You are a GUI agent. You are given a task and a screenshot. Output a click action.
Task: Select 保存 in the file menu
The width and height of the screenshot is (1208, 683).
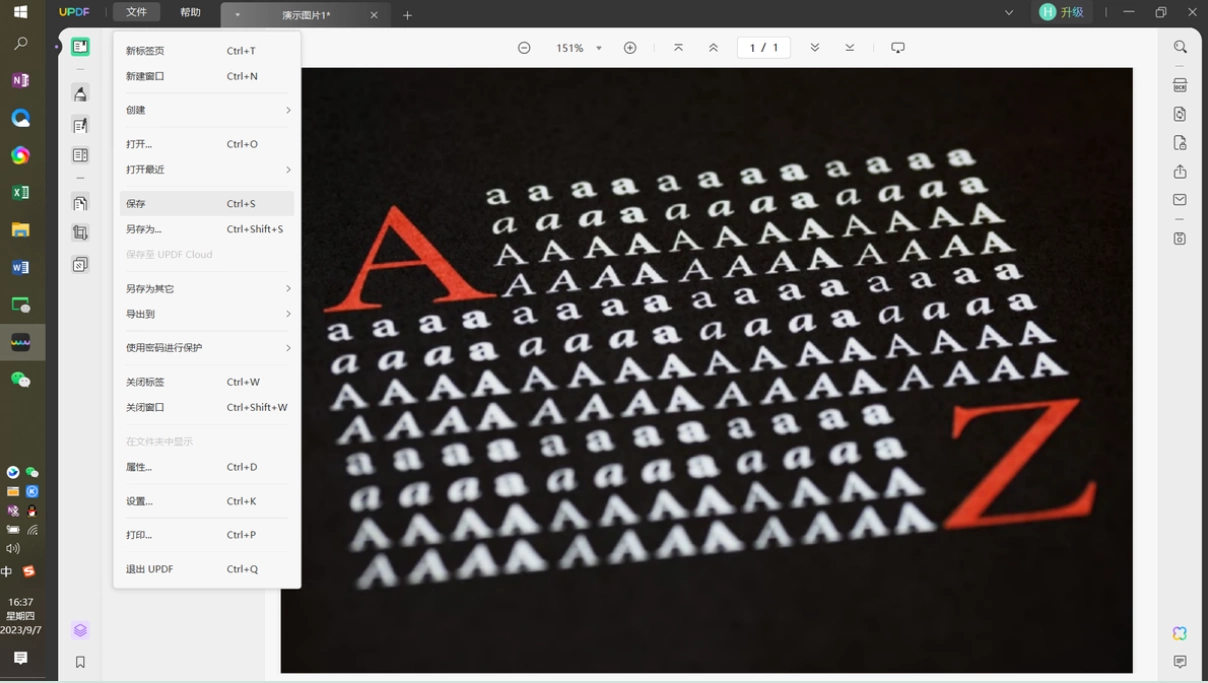(x=207, y=204)
